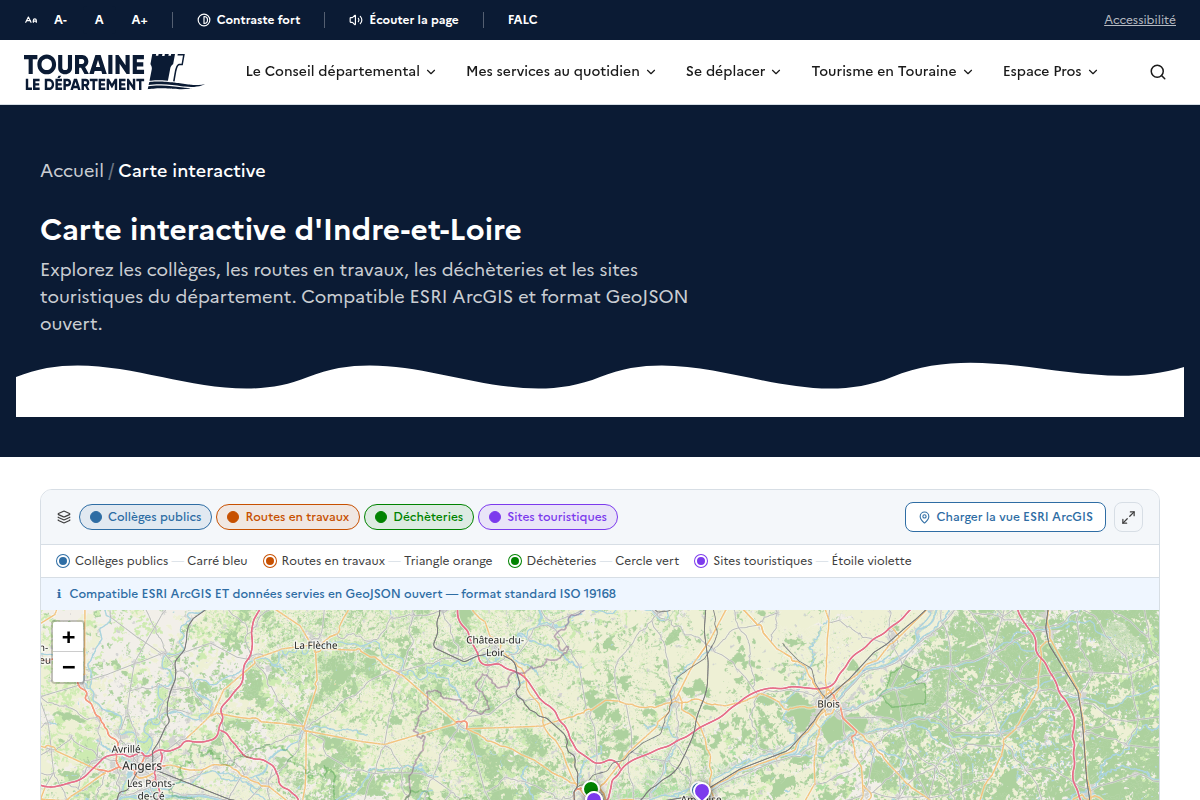Viewport: 1200px width, 800px height.
Task: Click the Blois label on the map
Action: [x=829, y=704]
